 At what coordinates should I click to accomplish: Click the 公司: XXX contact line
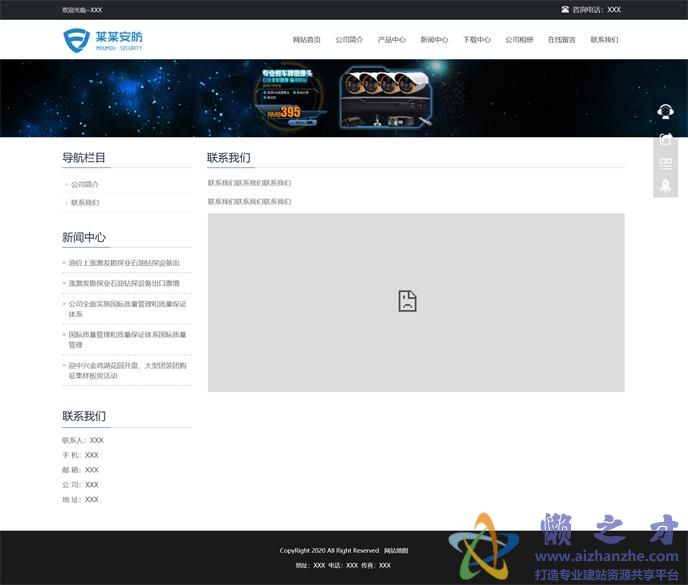click(80, 485)
